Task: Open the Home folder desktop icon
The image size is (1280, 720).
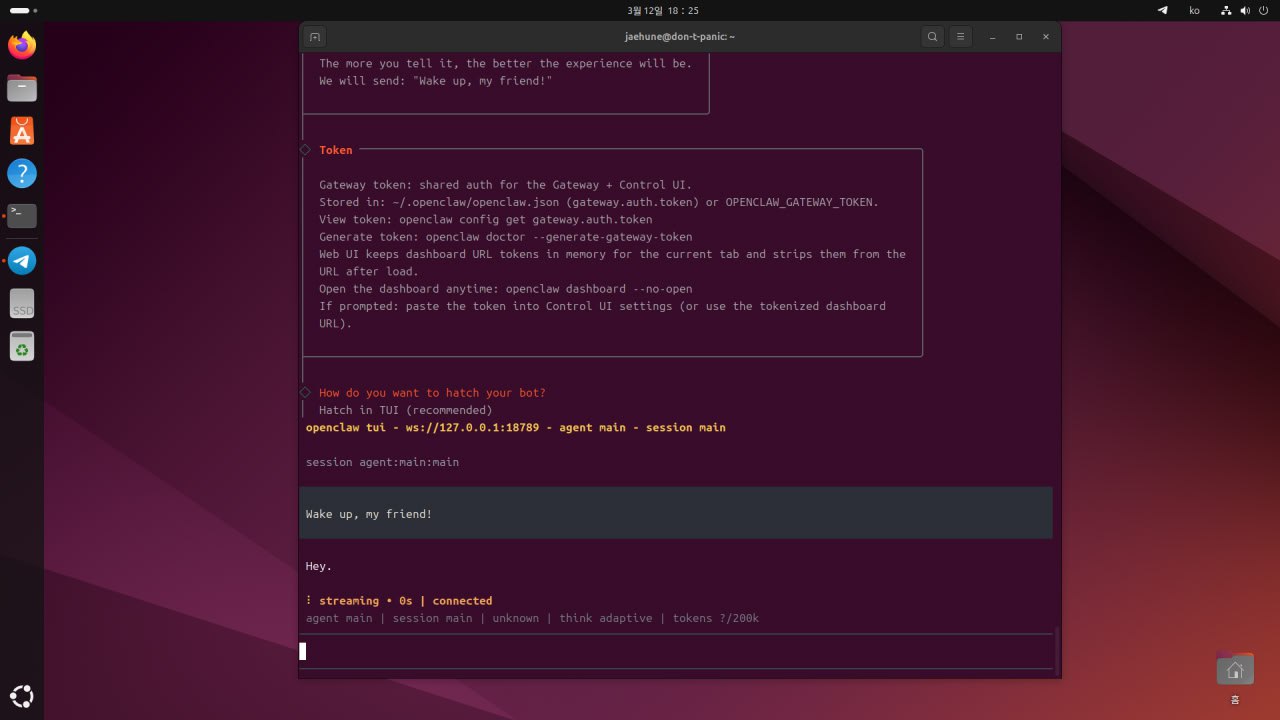Action: tap(1235, 670)
